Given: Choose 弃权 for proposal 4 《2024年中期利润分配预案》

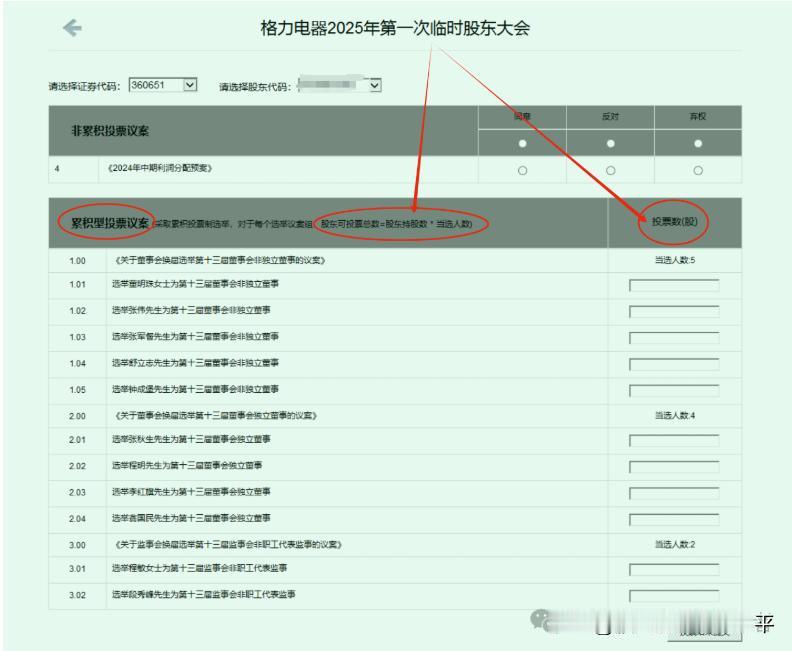Looking at the screenshot, I should click(x=698, y=170).
